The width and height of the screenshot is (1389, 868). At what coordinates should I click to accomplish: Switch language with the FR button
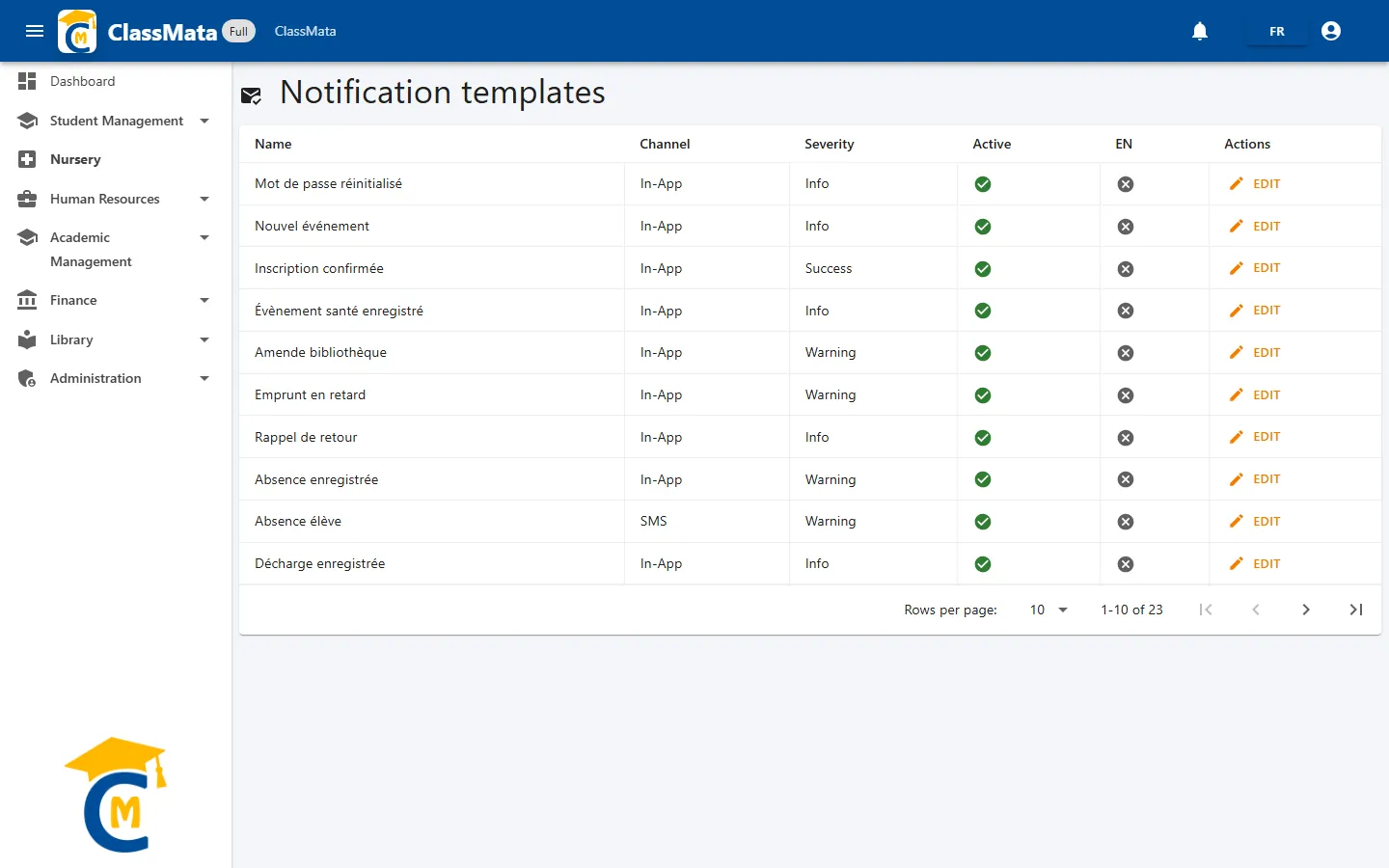coord(1277,31)
